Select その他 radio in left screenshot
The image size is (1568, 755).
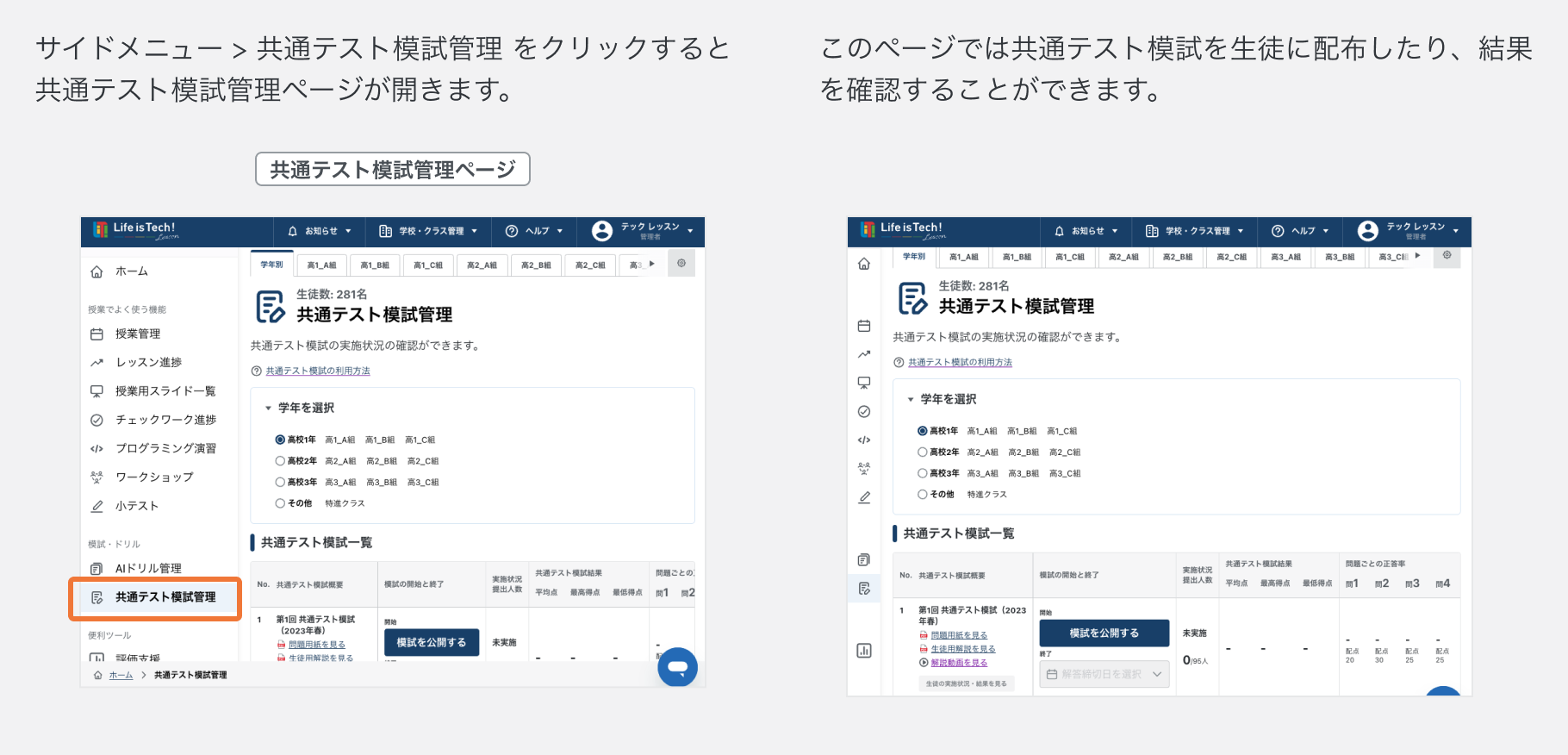280,503
